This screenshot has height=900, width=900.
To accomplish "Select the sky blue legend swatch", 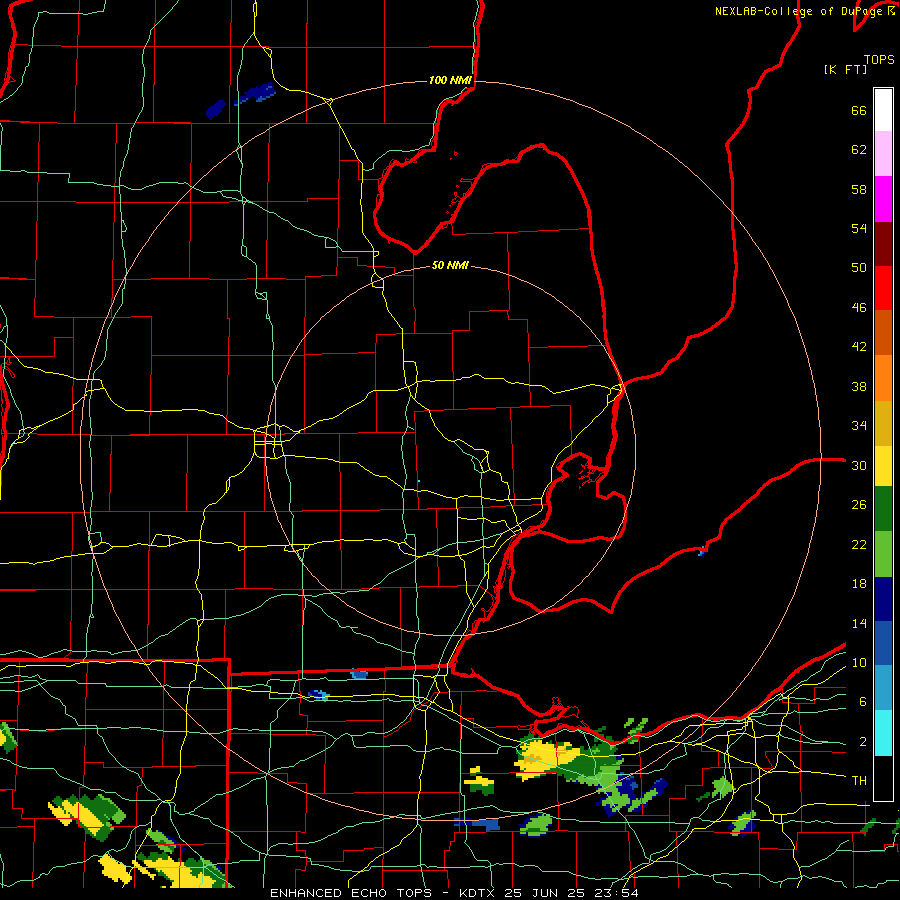I will [x=883, y=688].
